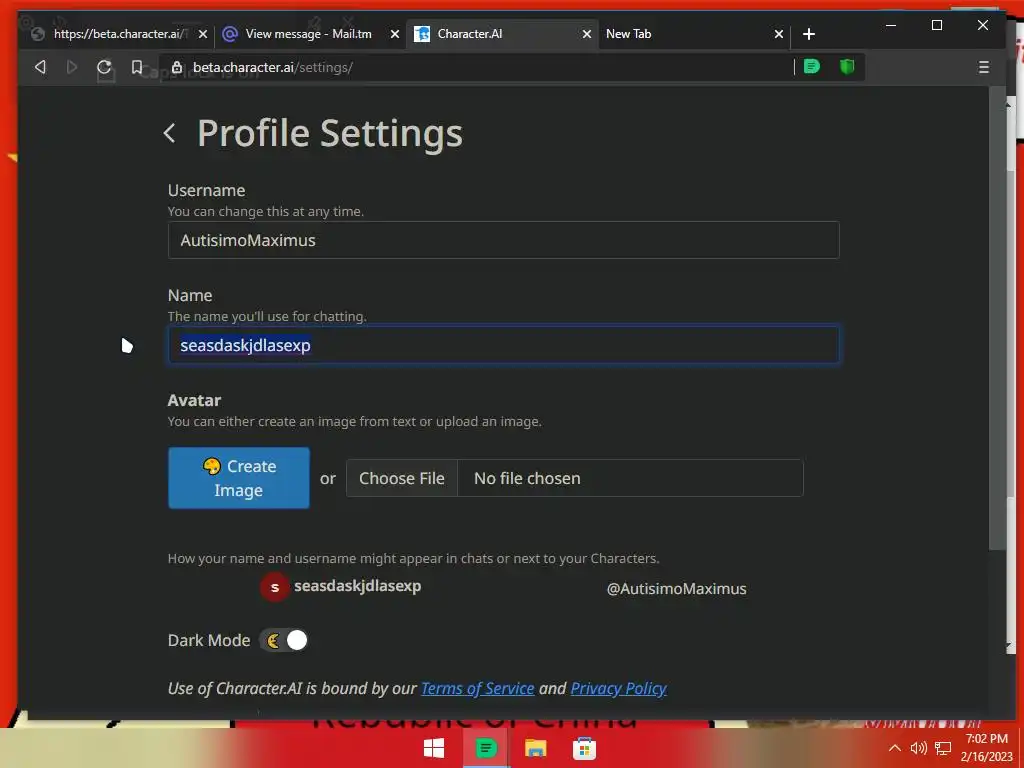Open the Privacy Policy link
This screenshot has width=1024, height=768.
point(618,688)
